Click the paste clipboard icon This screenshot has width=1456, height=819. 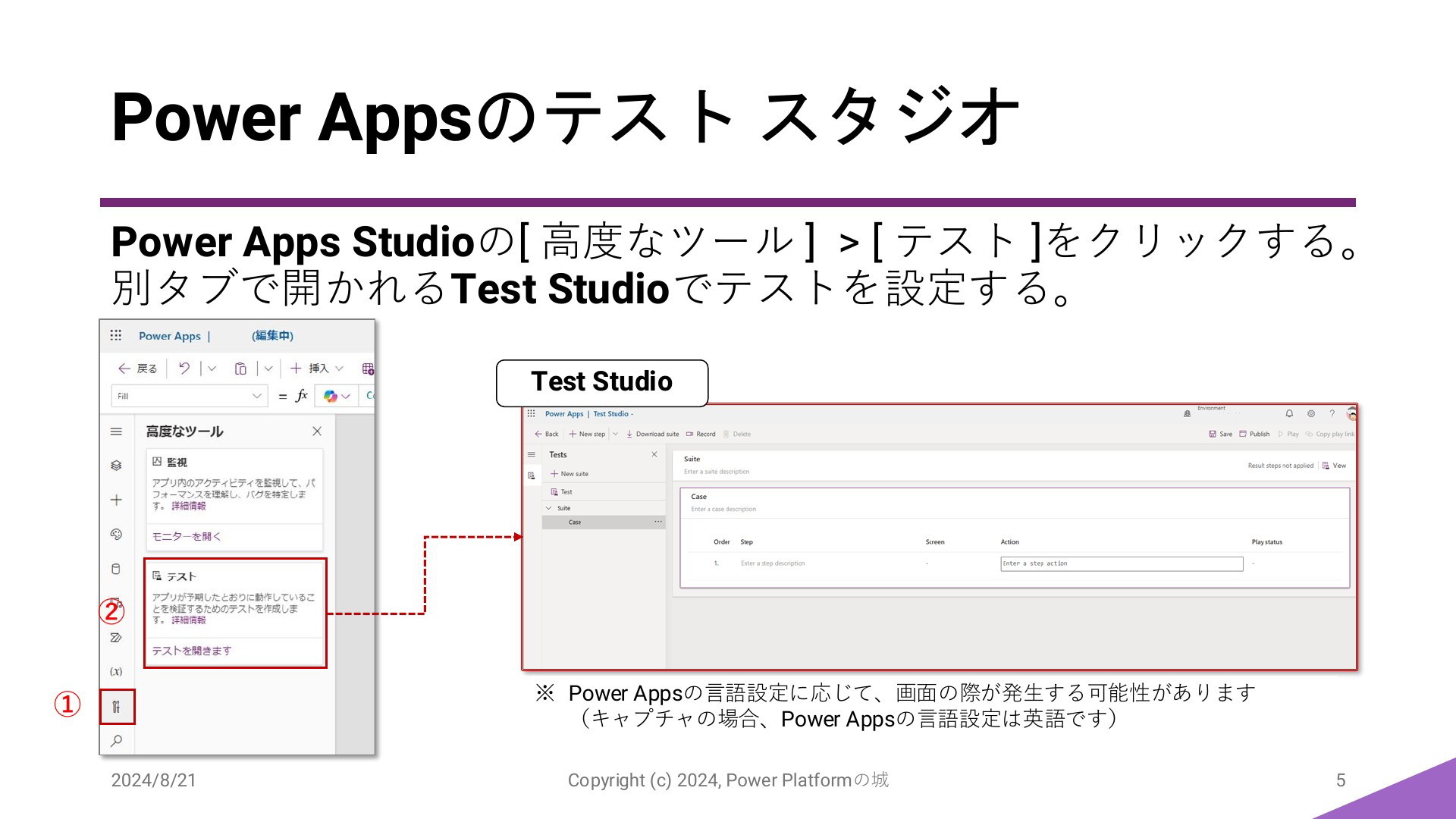point(240,369)
